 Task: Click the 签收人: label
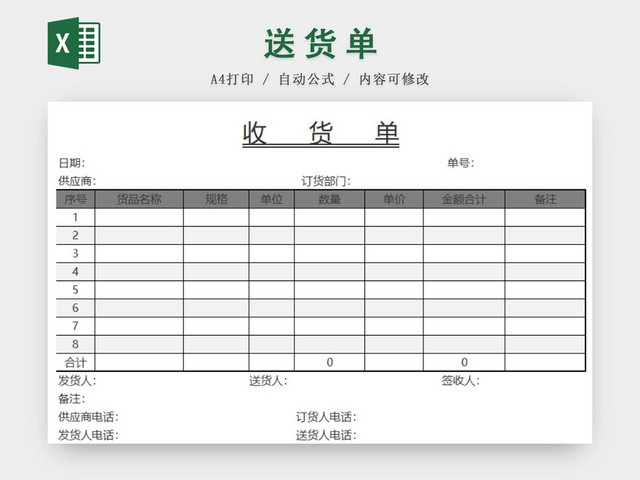(x=460, y=381)
